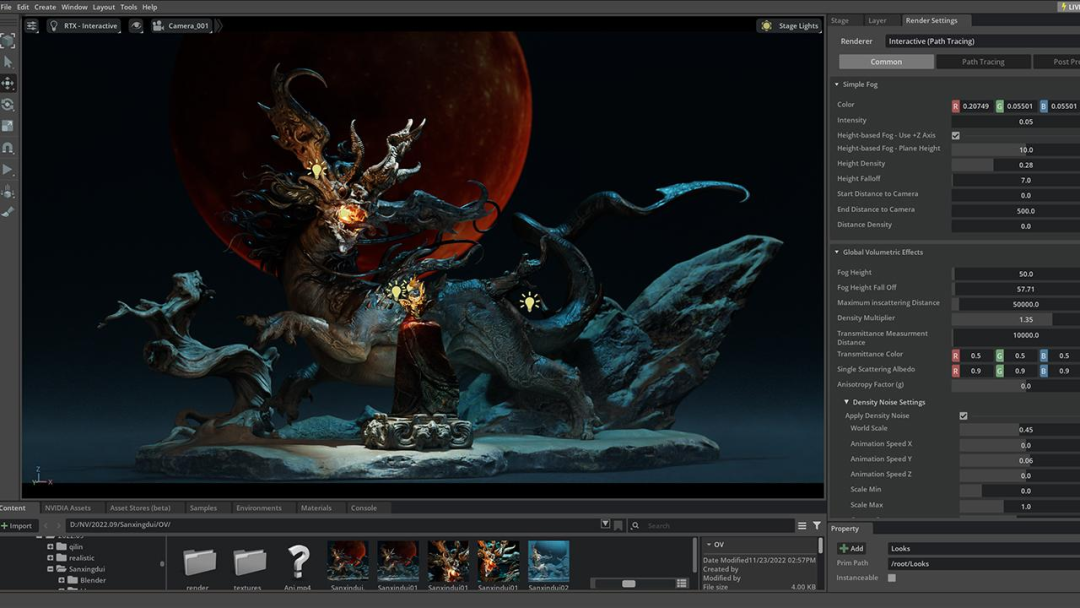Switch to the Stage tab

click(840, 21)
